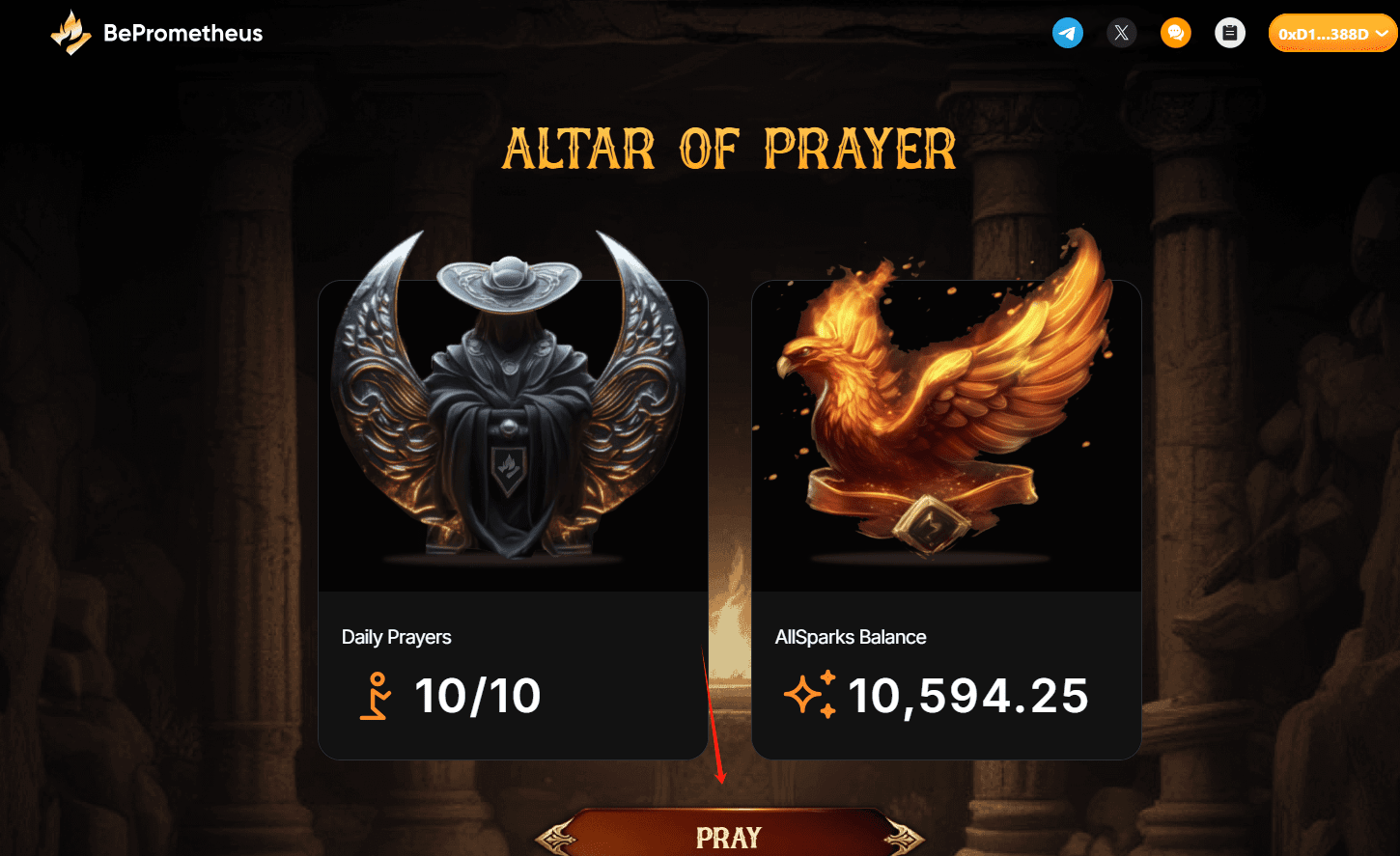
Task: Click the orange chat bubbles icon
Action: [x=1175, y=34]
